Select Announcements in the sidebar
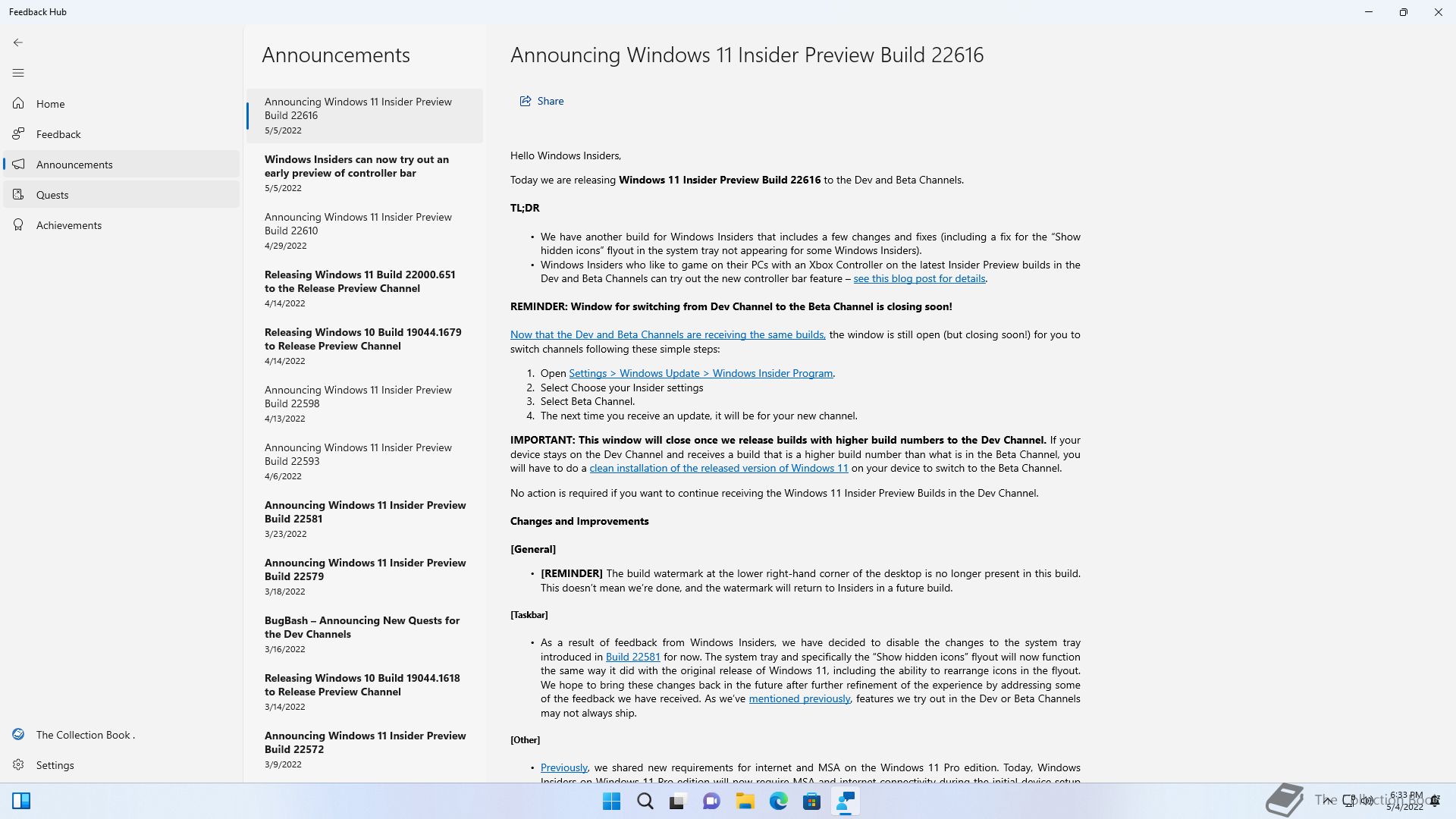 coord(121,165)
